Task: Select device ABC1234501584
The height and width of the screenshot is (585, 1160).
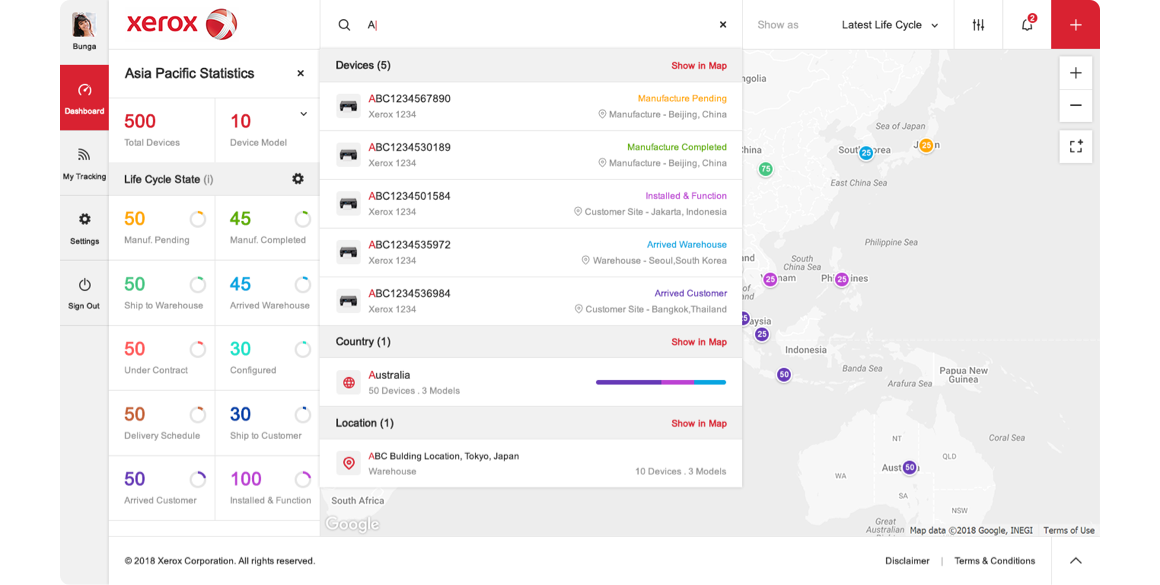Action: (x=530, y=204)
